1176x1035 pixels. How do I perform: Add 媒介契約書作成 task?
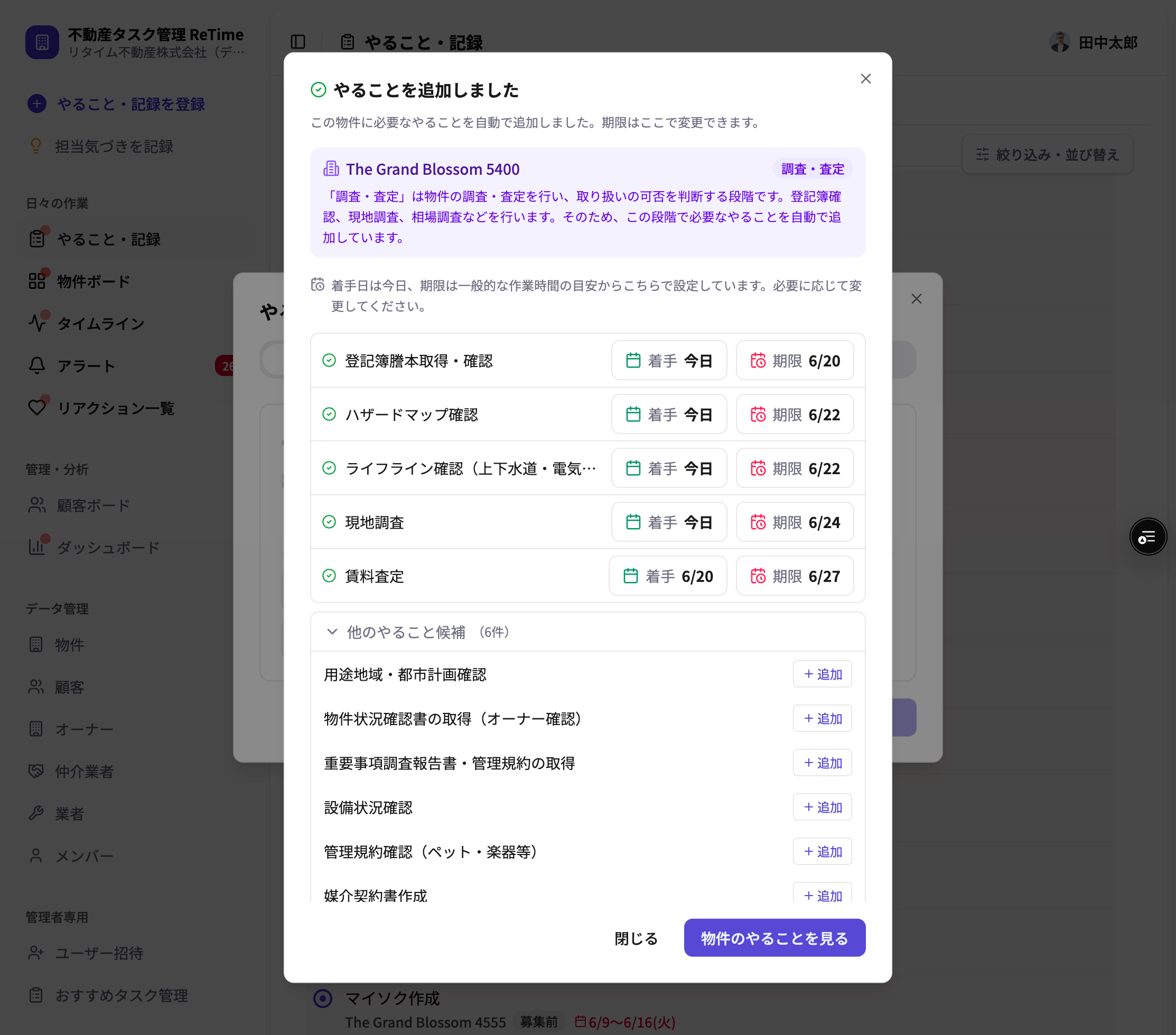pyautogui.click(x=822, y=893)
